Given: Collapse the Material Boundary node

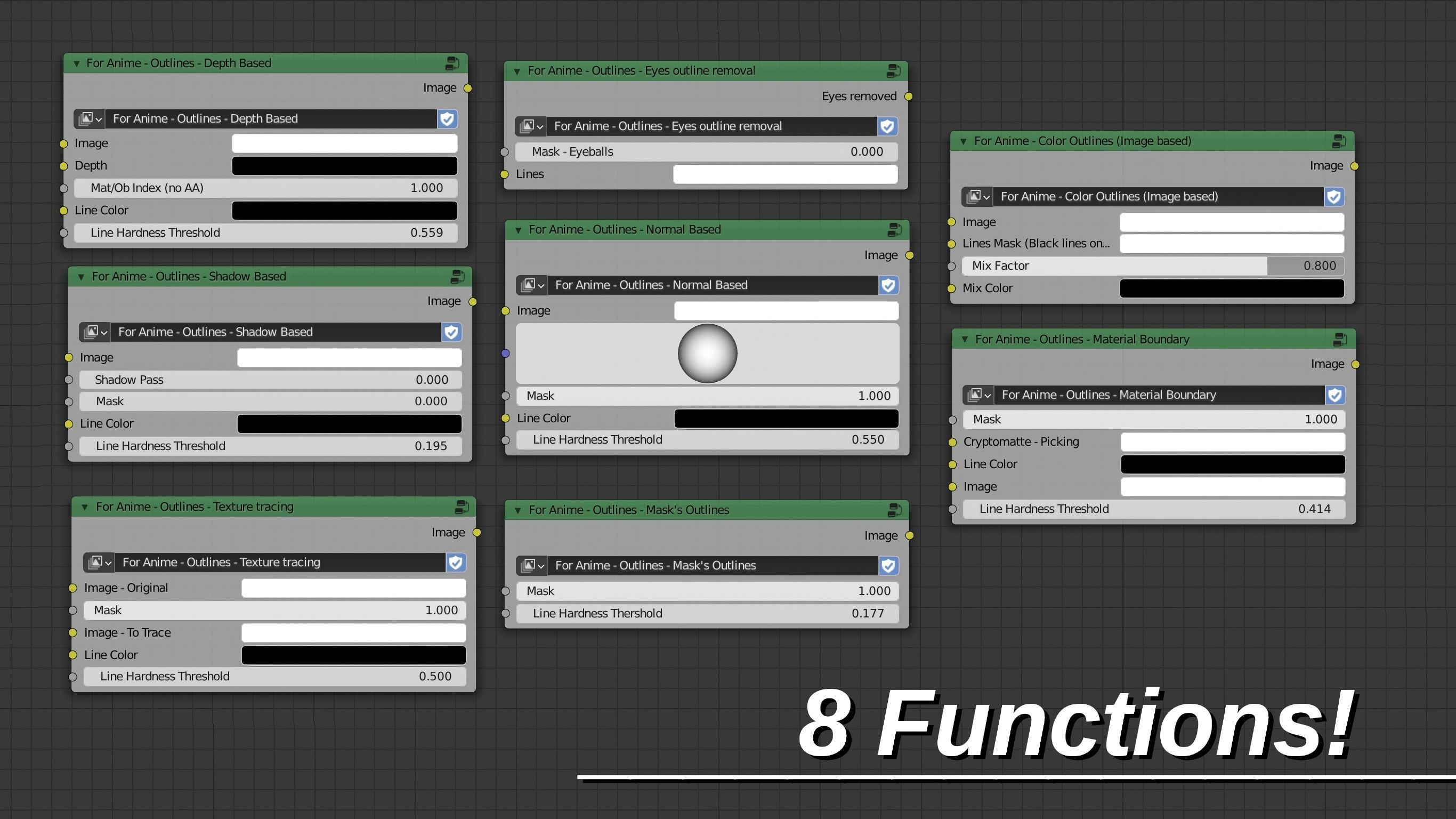Looking at the screenshot, I should pos(964,340).
